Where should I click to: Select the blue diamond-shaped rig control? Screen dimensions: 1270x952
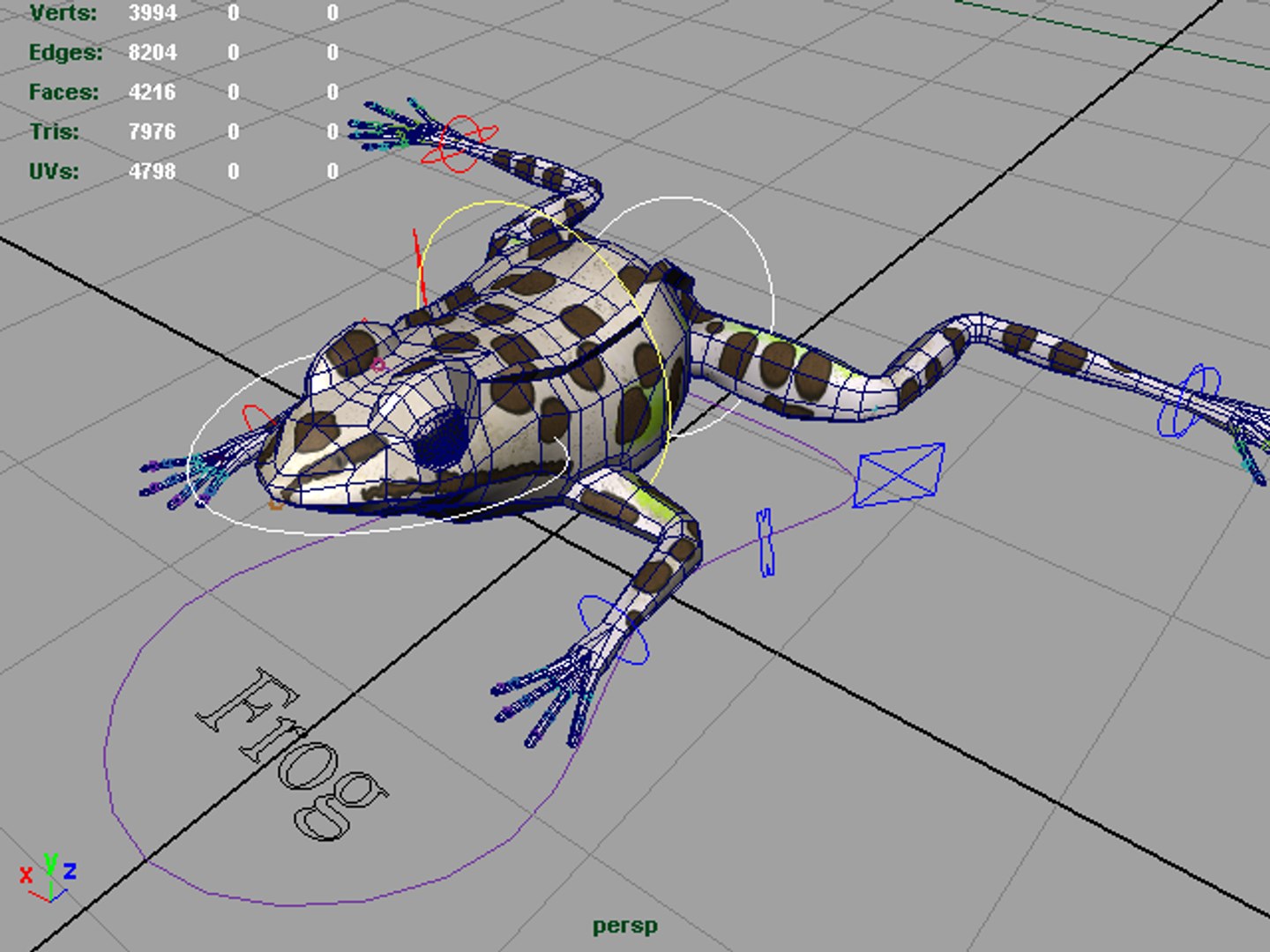coord(900,475)
